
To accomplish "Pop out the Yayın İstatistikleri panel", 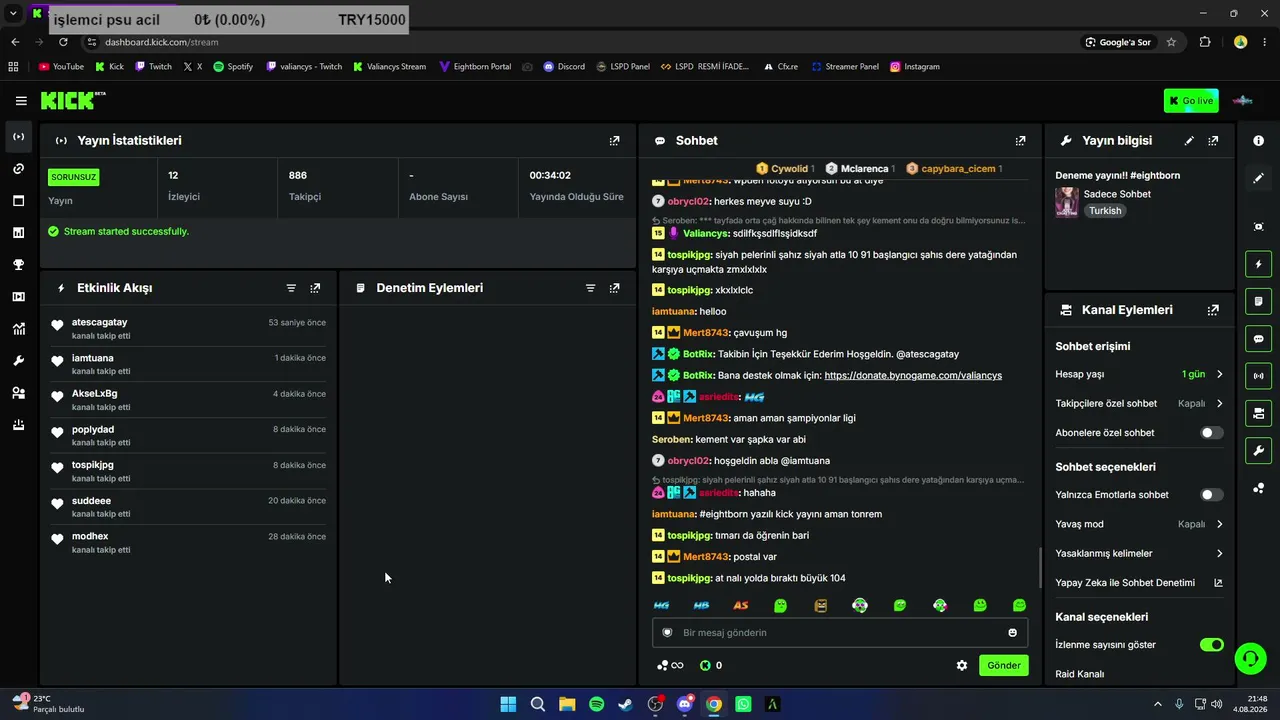I will pos(614,141).
